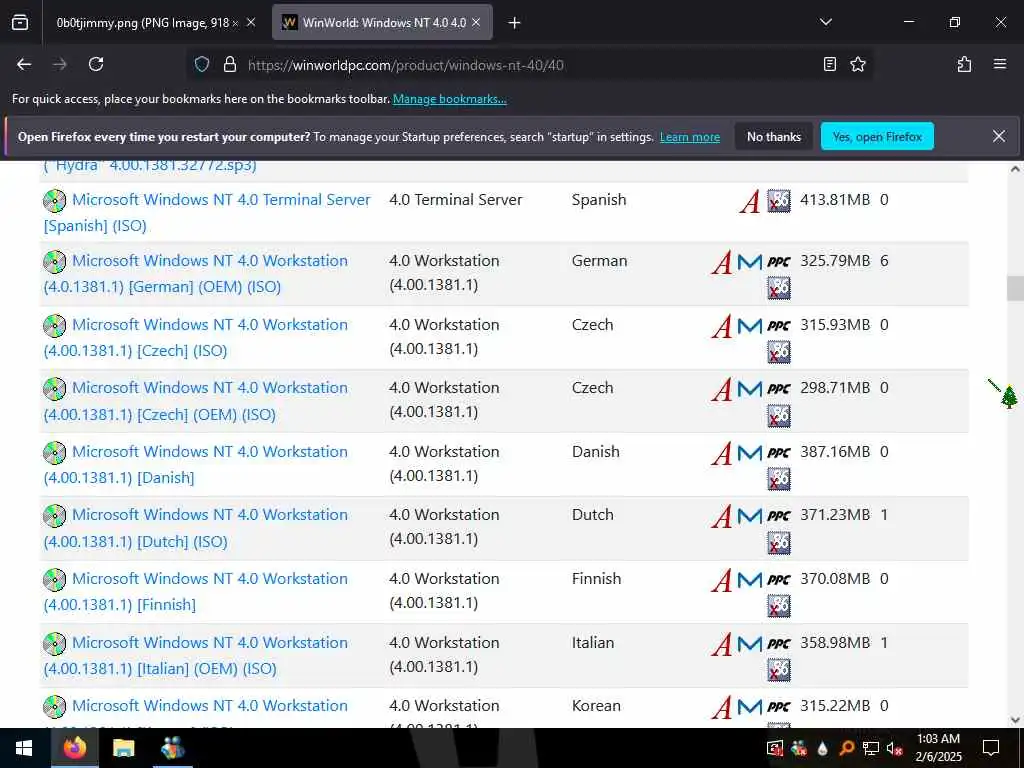The image size is (1024, 768).
Task: Click the Firefox View icon in tab bar
Action: (x=20, y=23)
